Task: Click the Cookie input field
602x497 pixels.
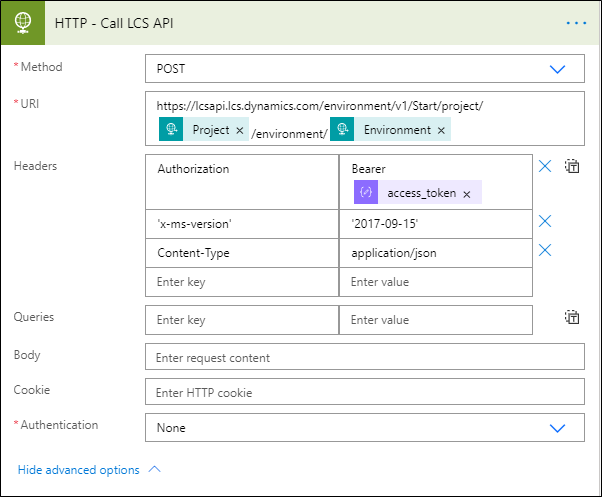Action: tap(364, 390)
